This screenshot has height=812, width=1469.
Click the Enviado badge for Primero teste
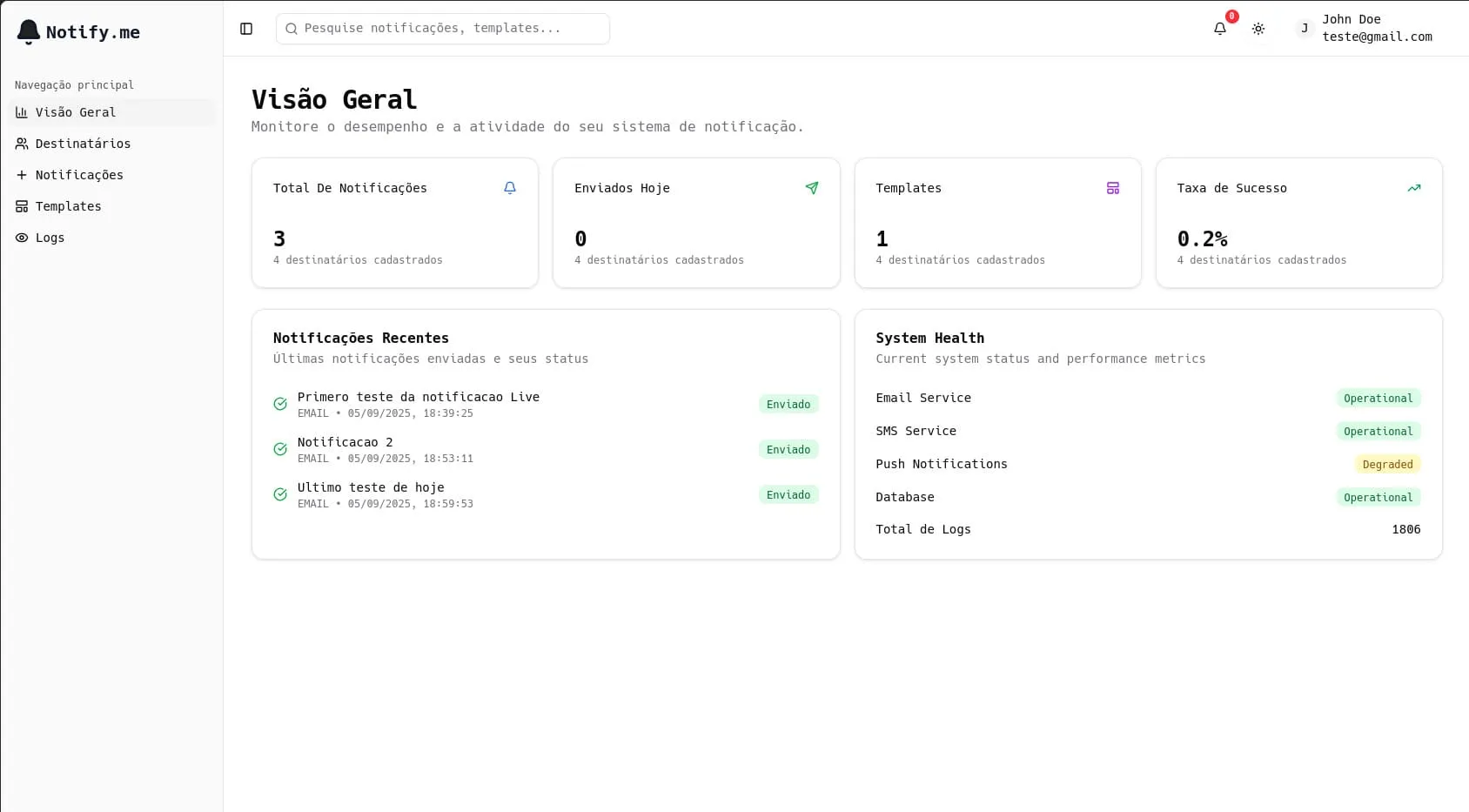pyautogui.click(x=788, y=405)
